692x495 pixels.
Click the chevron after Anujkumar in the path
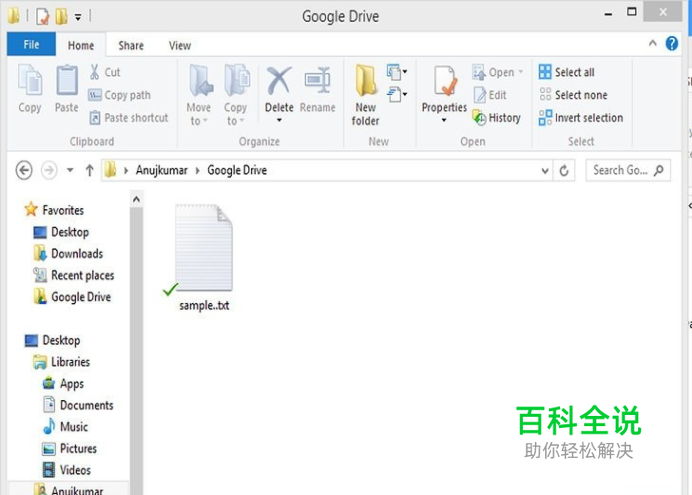(197, 170)
